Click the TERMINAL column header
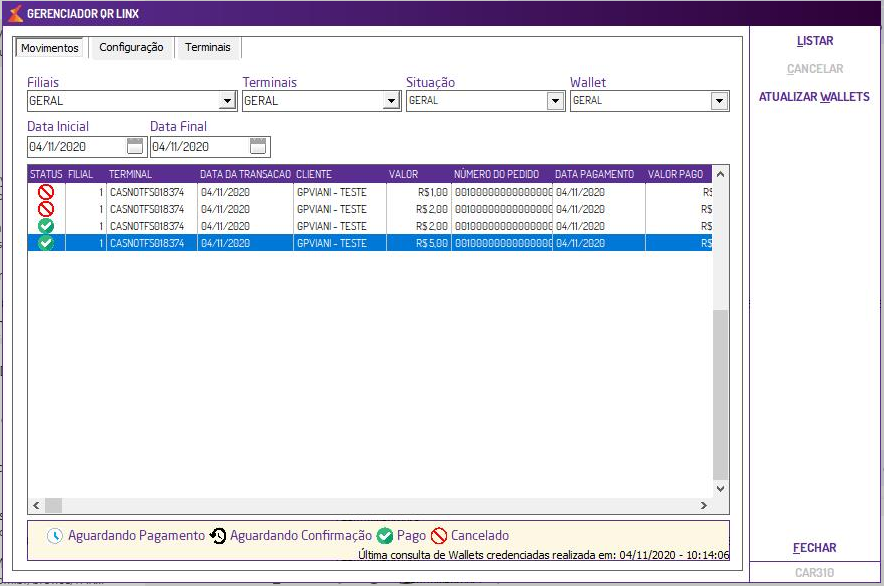Screen dimensions: 884x586 (x=151, y=174)
